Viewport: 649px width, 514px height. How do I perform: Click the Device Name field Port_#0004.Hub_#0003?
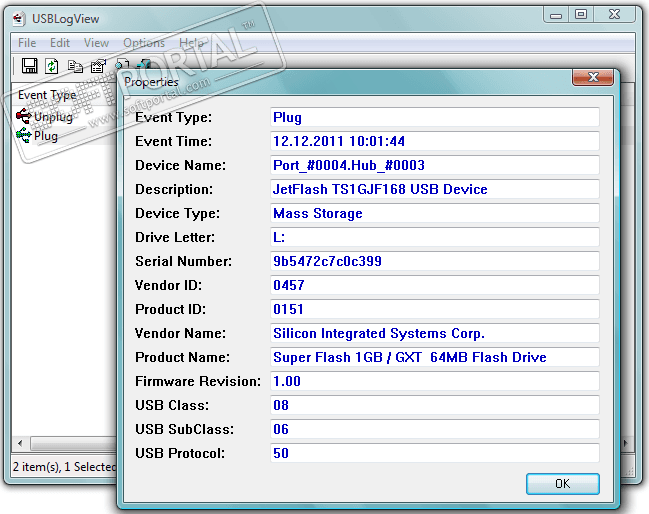[x=435, y=165]
